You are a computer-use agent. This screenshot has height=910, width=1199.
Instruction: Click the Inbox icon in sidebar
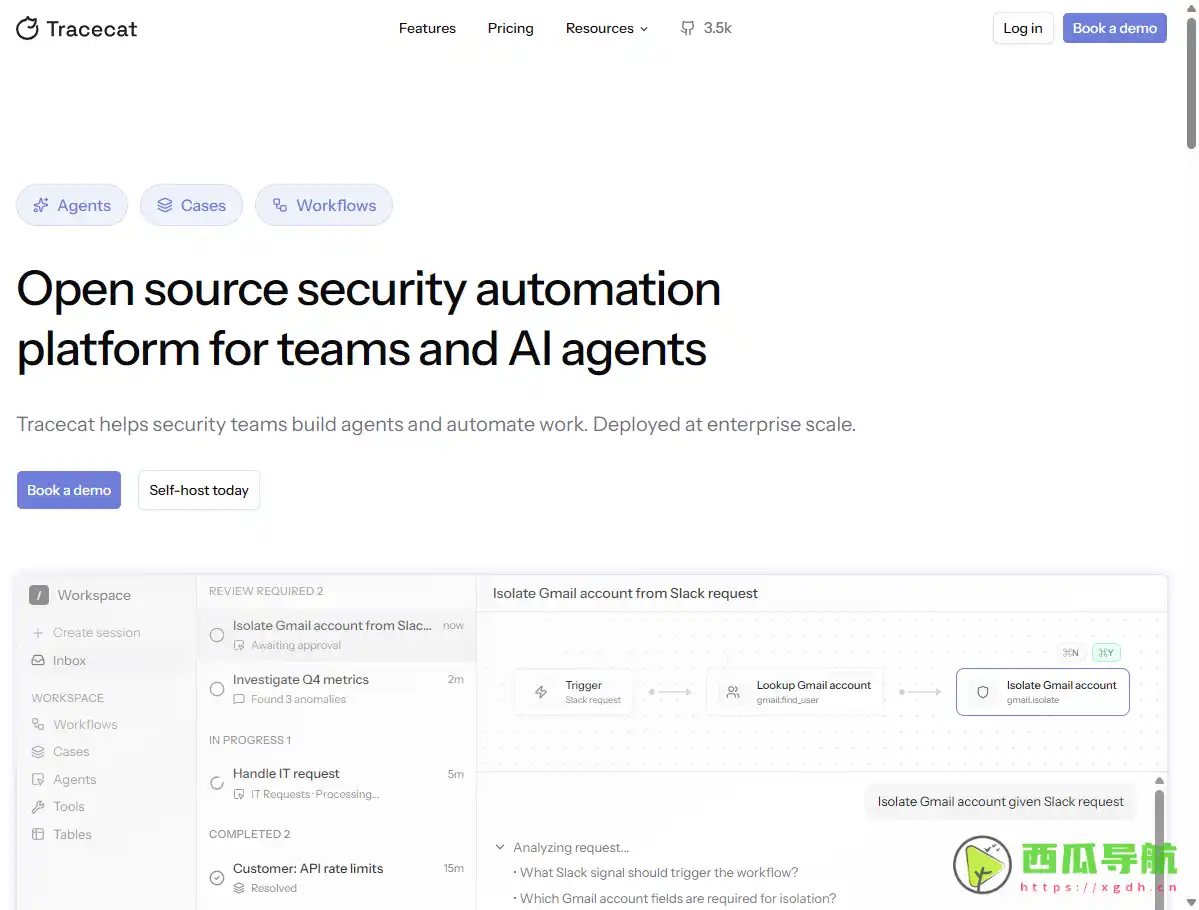click(x=38, y=661)
